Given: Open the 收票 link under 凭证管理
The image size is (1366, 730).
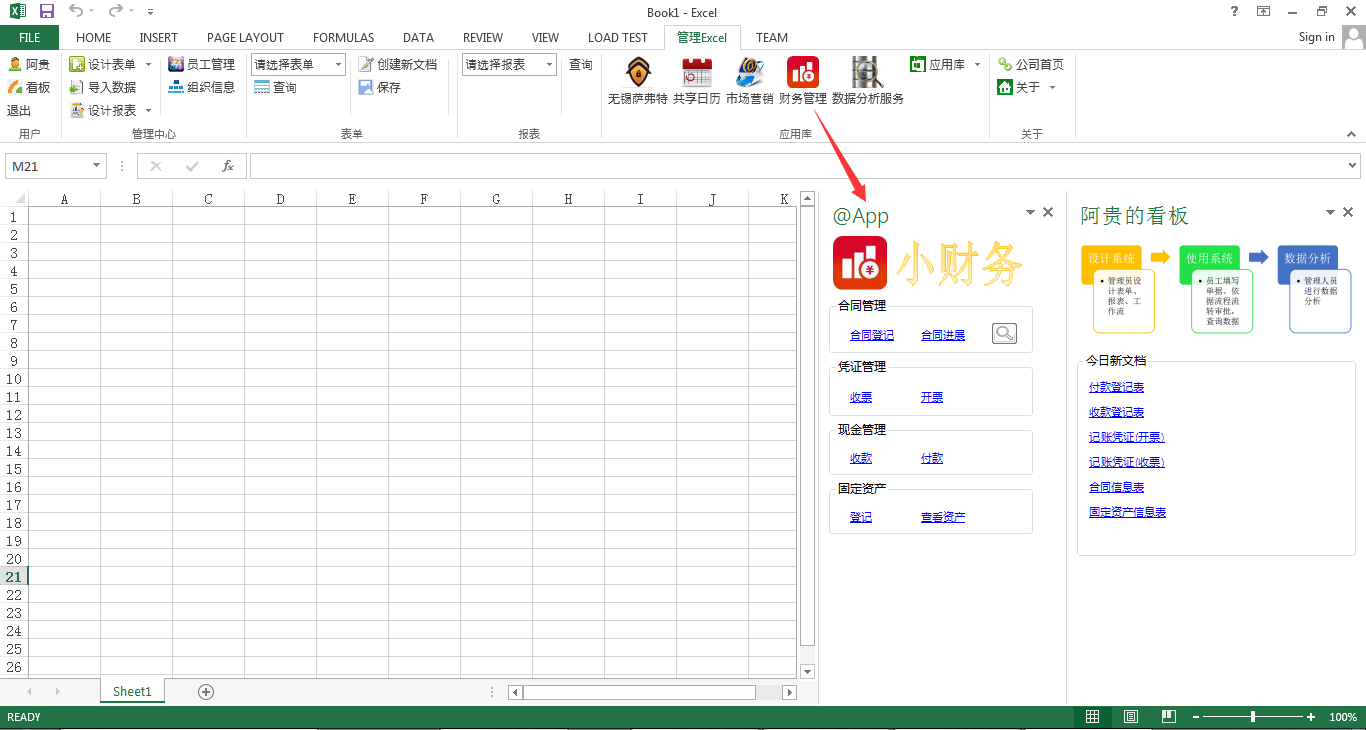Looking at the screenshot, I should 861,397.
